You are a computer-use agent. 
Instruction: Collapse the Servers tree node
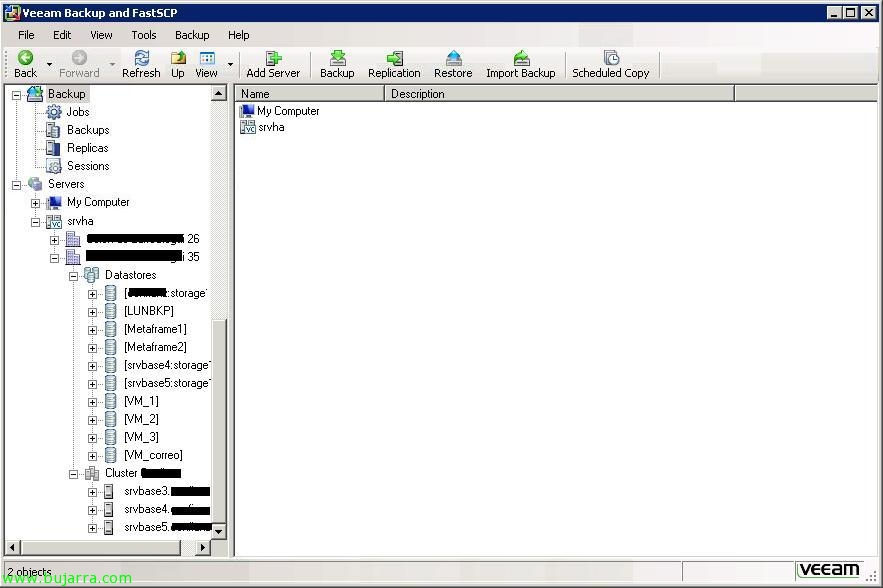coord(16,185)
